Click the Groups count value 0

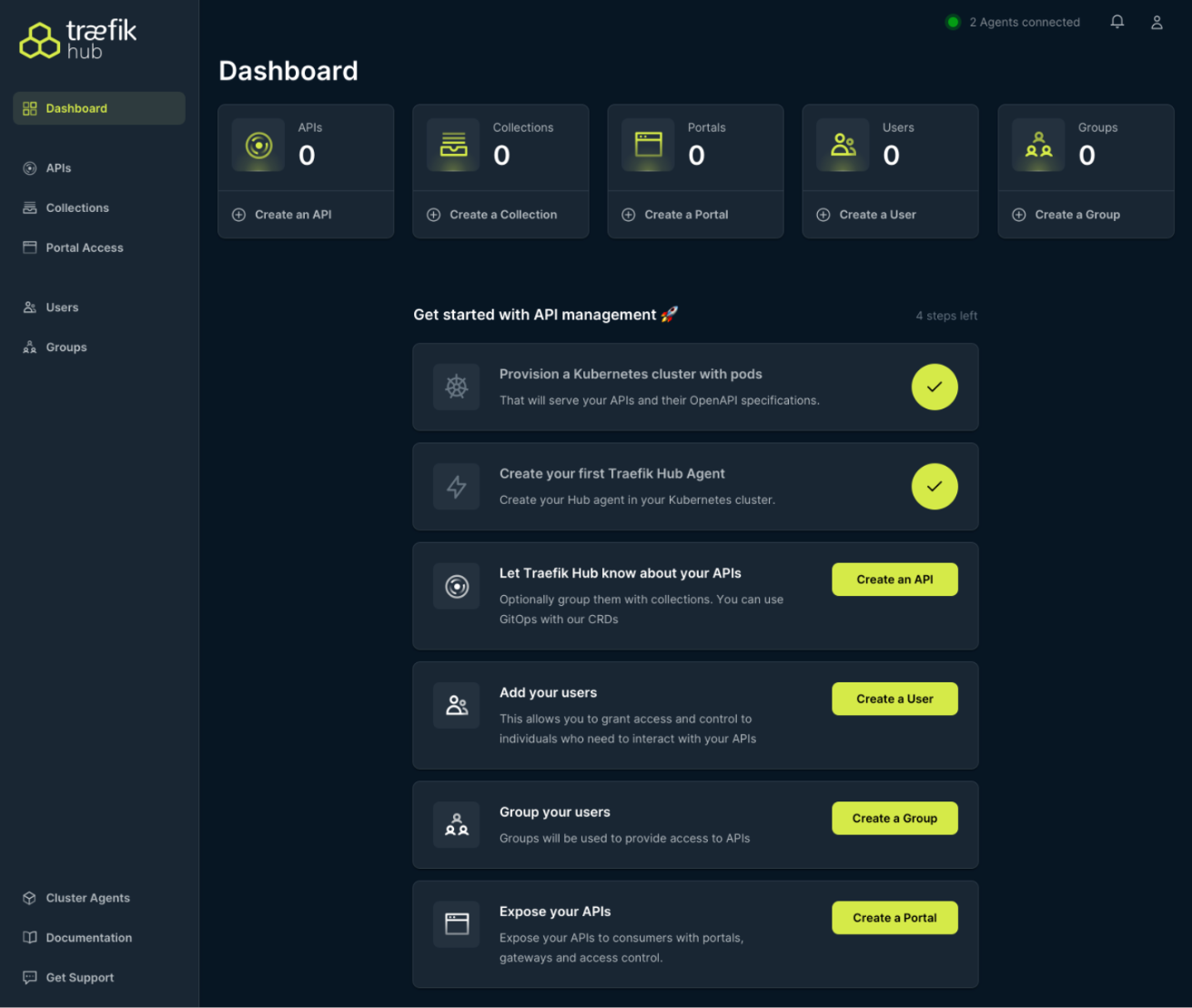coord(1086,156)
